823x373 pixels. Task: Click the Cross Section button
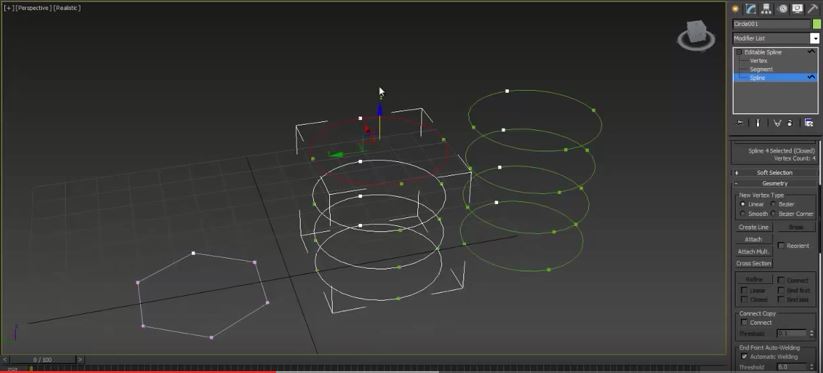point(754,263)
